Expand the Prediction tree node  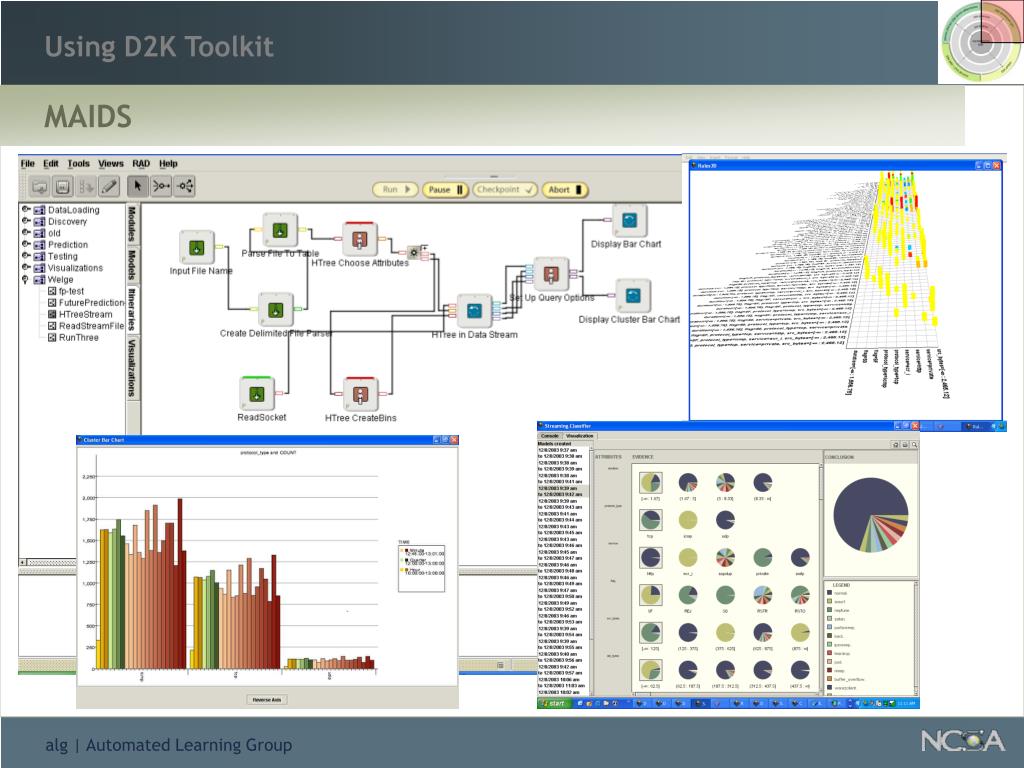pos(25,244)
